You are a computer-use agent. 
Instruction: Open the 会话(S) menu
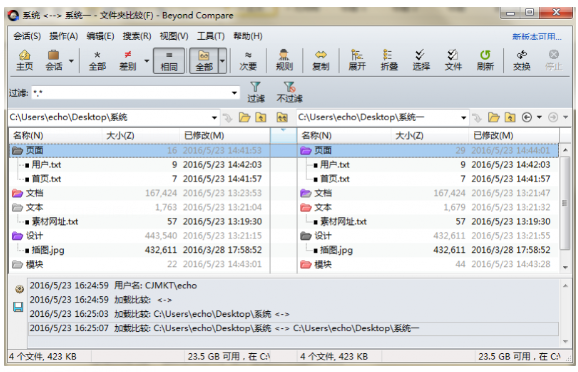pyautogui.click(x=27, y=36)
